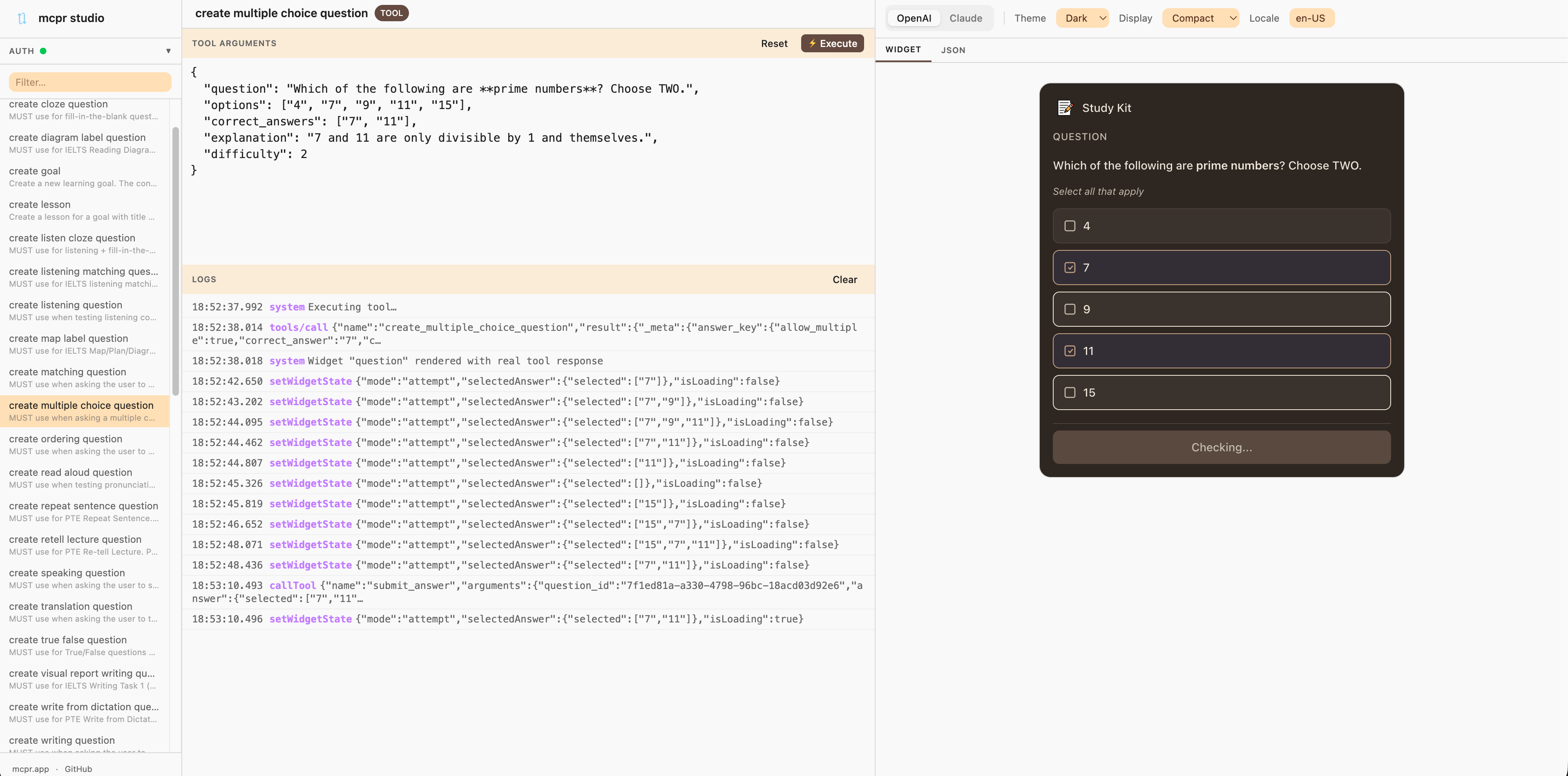Click the green AUTH status dot
The height and width of the screenshot is (776, 1568).
[43, 51]
